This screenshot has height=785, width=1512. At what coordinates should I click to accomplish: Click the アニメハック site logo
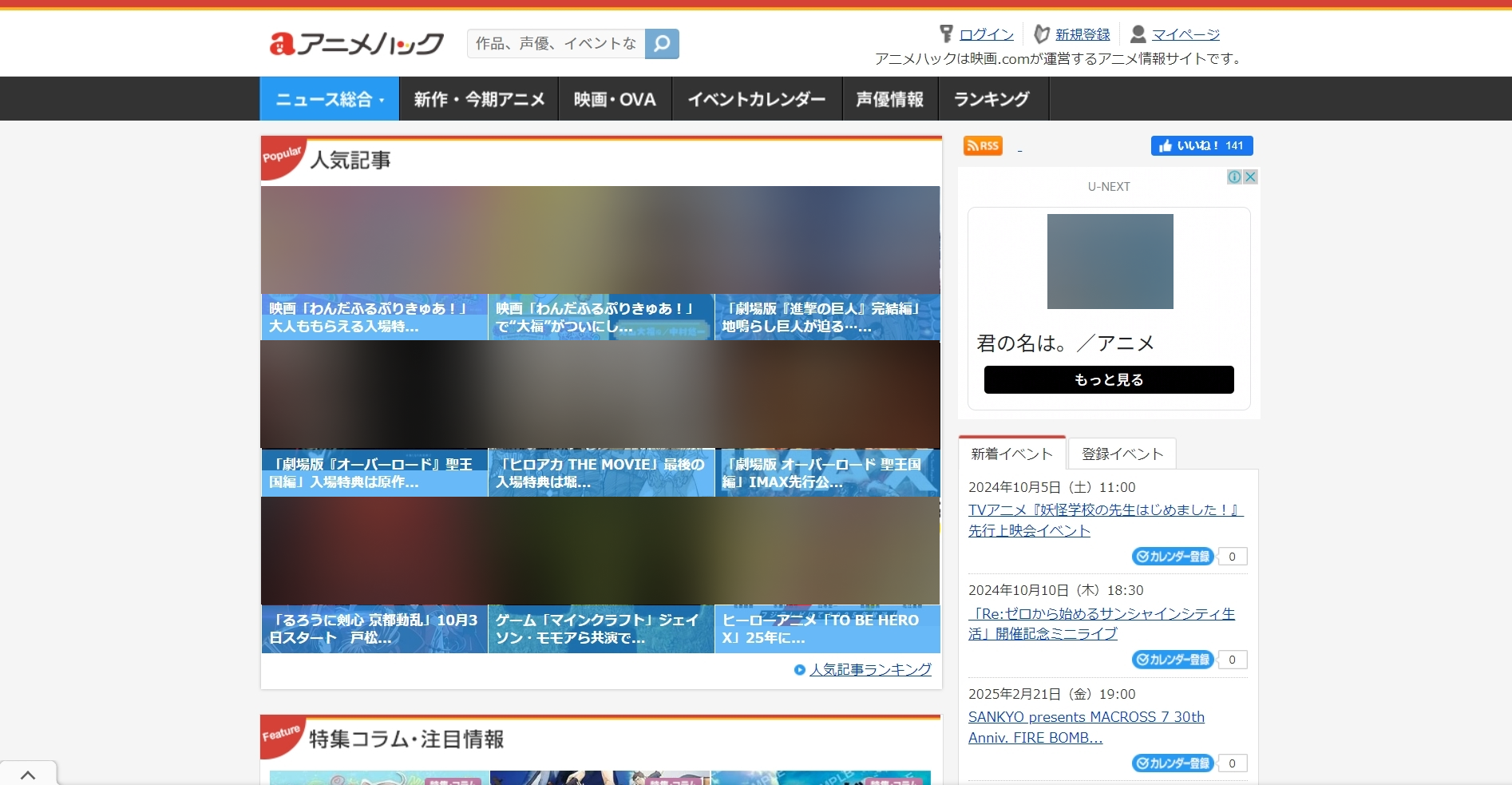(356, 43)
